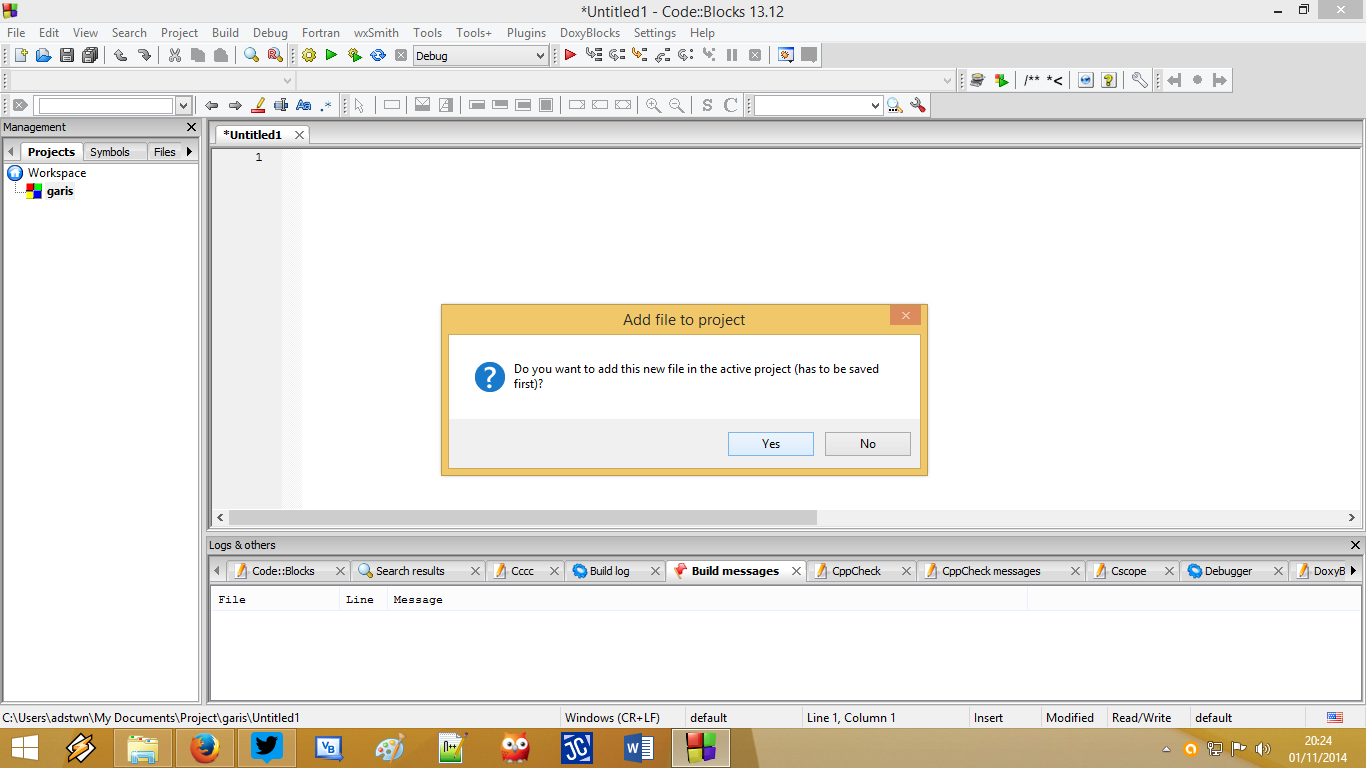Toggle Match case Aa icon

click(304, 105)
